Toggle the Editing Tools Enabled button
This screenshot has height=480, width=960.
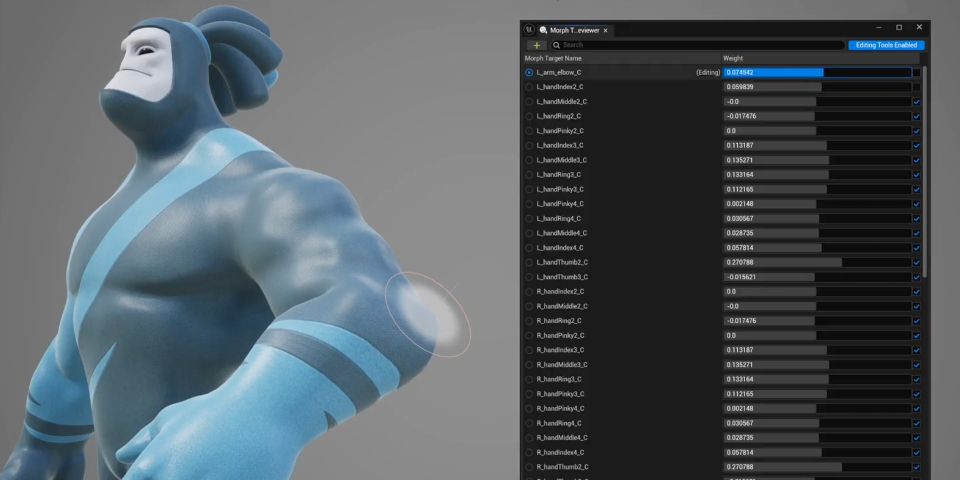886,45
